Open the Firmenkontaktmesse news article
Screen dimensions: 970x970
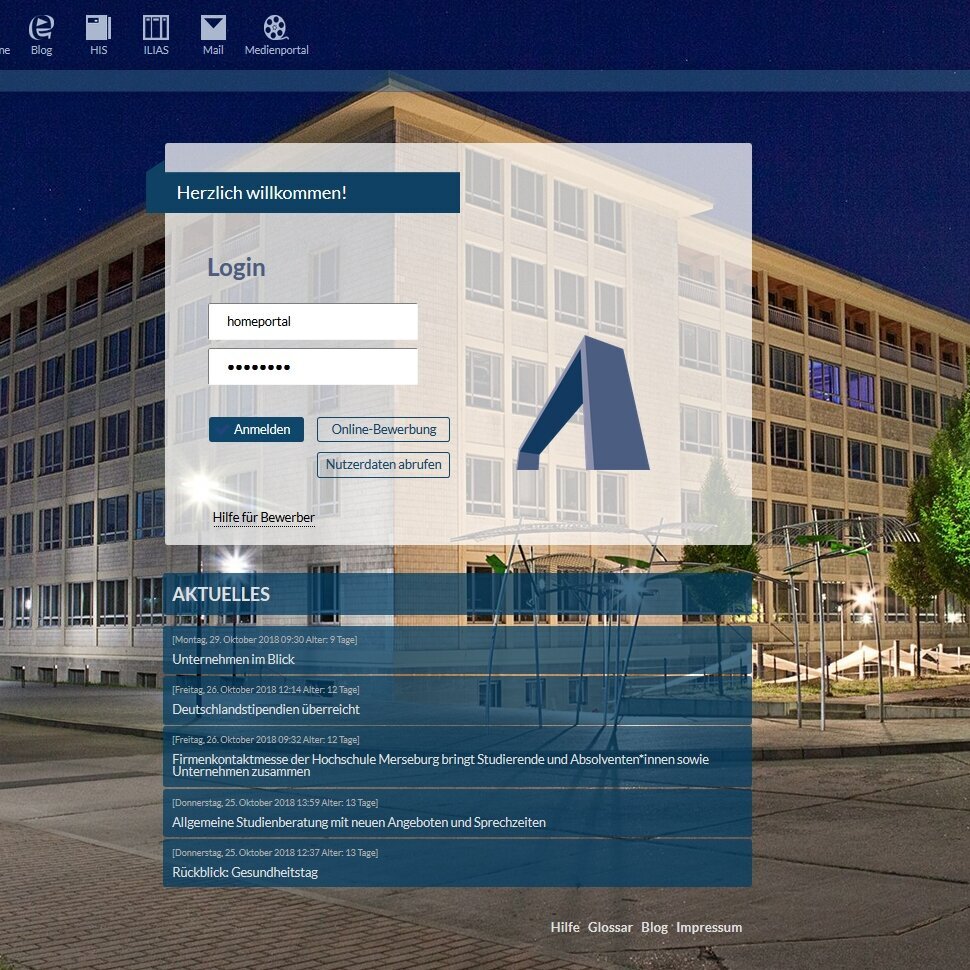point(440,765)
